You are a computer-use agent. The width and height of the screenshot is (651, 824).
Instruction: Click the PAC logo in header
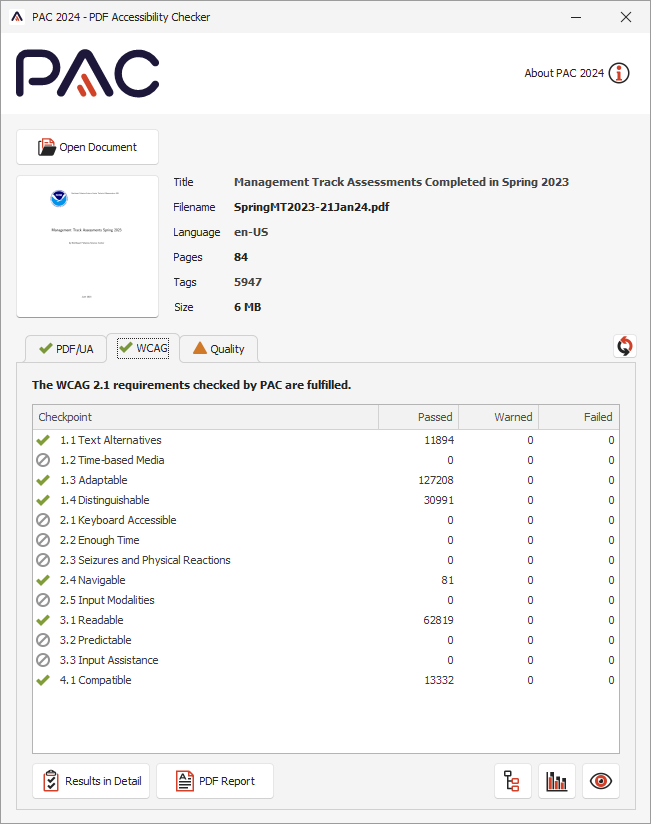click(x=88, y=74)
